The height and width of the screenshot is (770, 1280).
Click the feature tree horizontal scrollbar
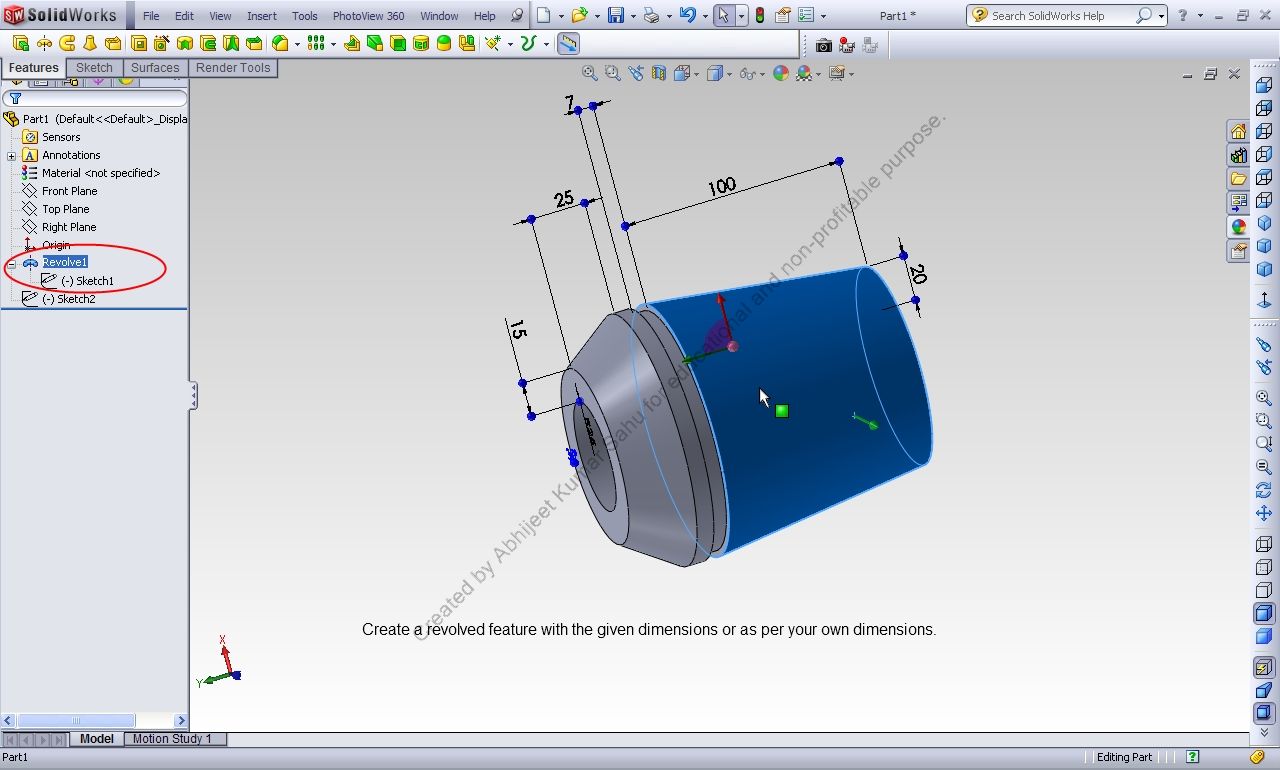95,720
